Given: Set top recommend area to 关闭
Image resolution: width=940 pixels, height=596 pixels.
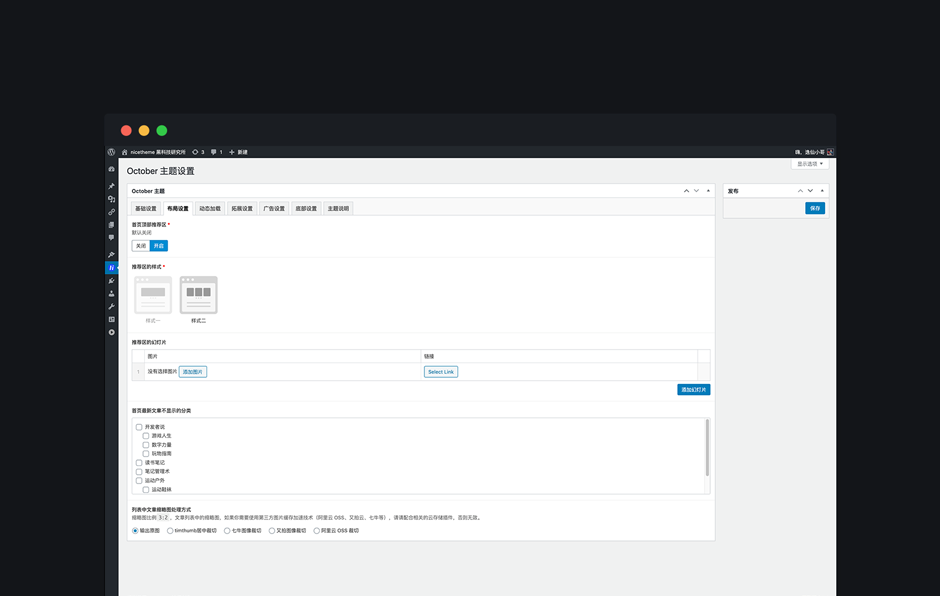Looking at the screenshot, I should click(x=141, y=246).
